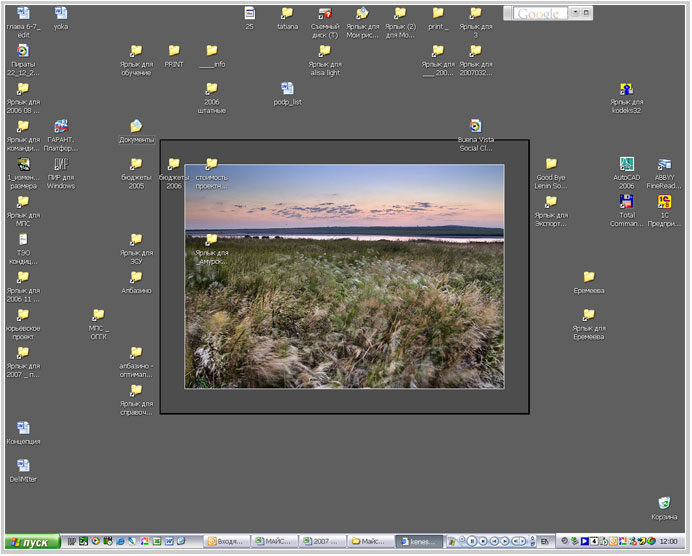Screen dimensions: 692x556
Task: Open the Ярлык для kodeks32 shortcut
Action: click(x=626, y=98)
